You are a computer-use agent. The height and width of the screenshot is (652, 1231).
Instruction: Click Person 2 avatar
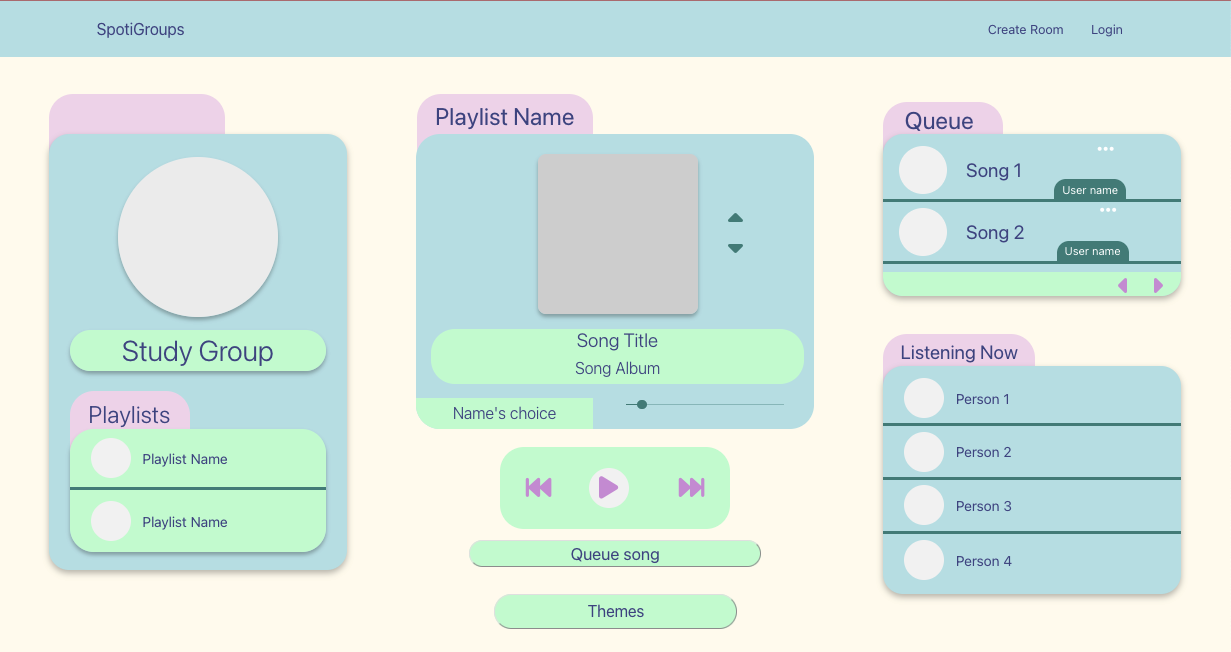pos(924,452)
